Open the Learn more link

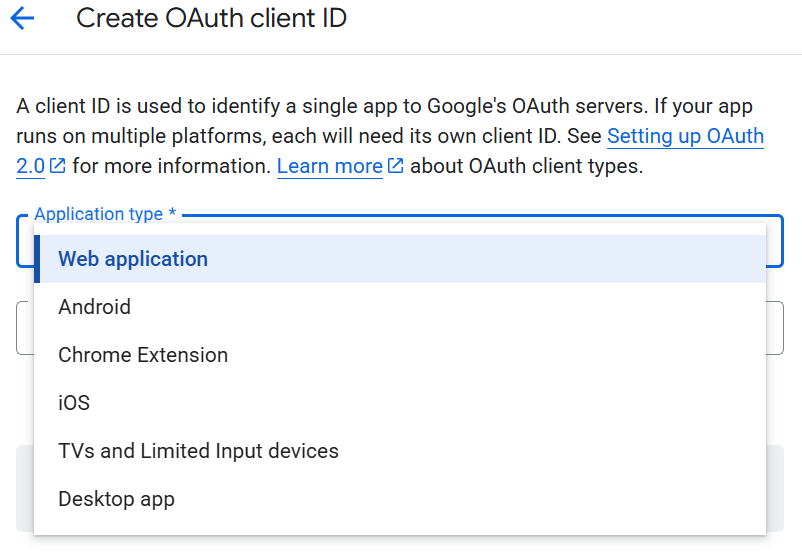[x=330, y=166]
